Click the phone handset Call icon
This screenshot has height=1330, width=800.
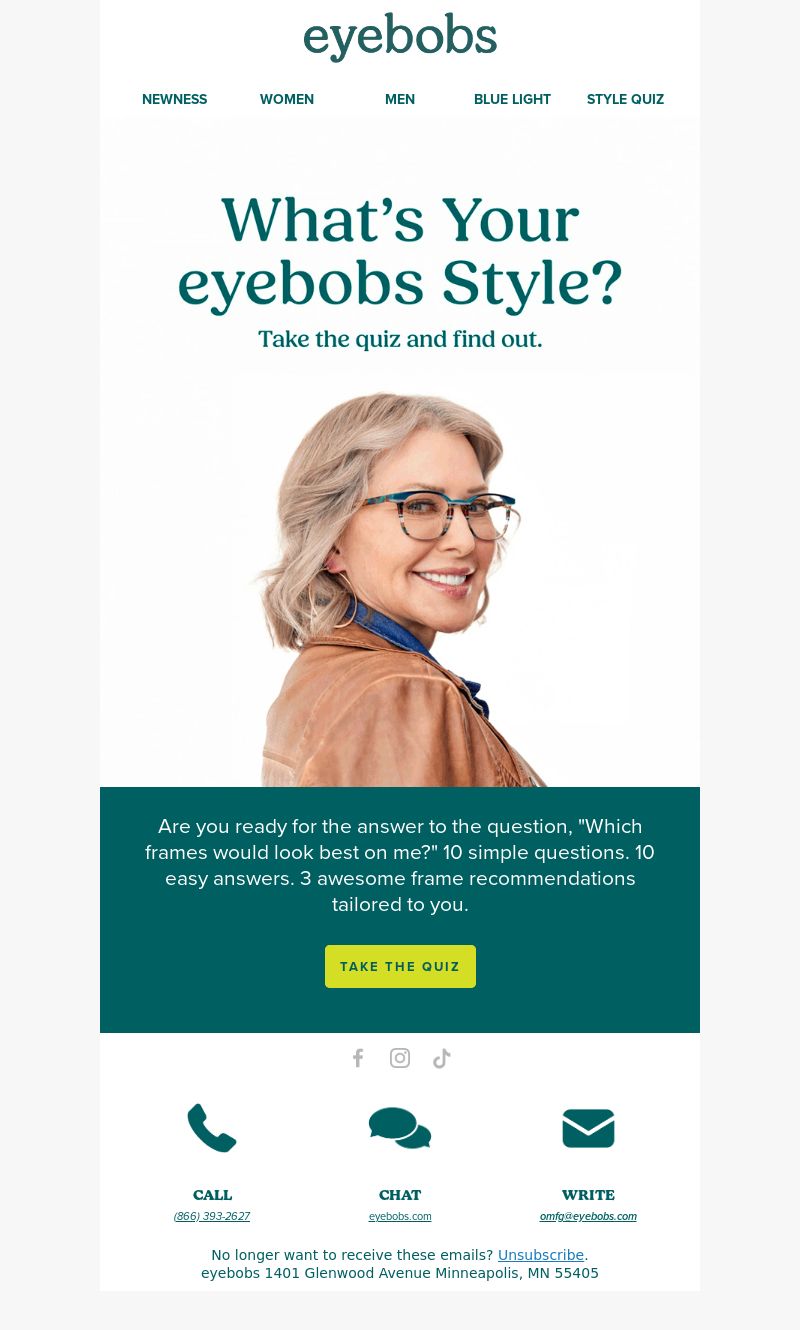(212, 1128)
